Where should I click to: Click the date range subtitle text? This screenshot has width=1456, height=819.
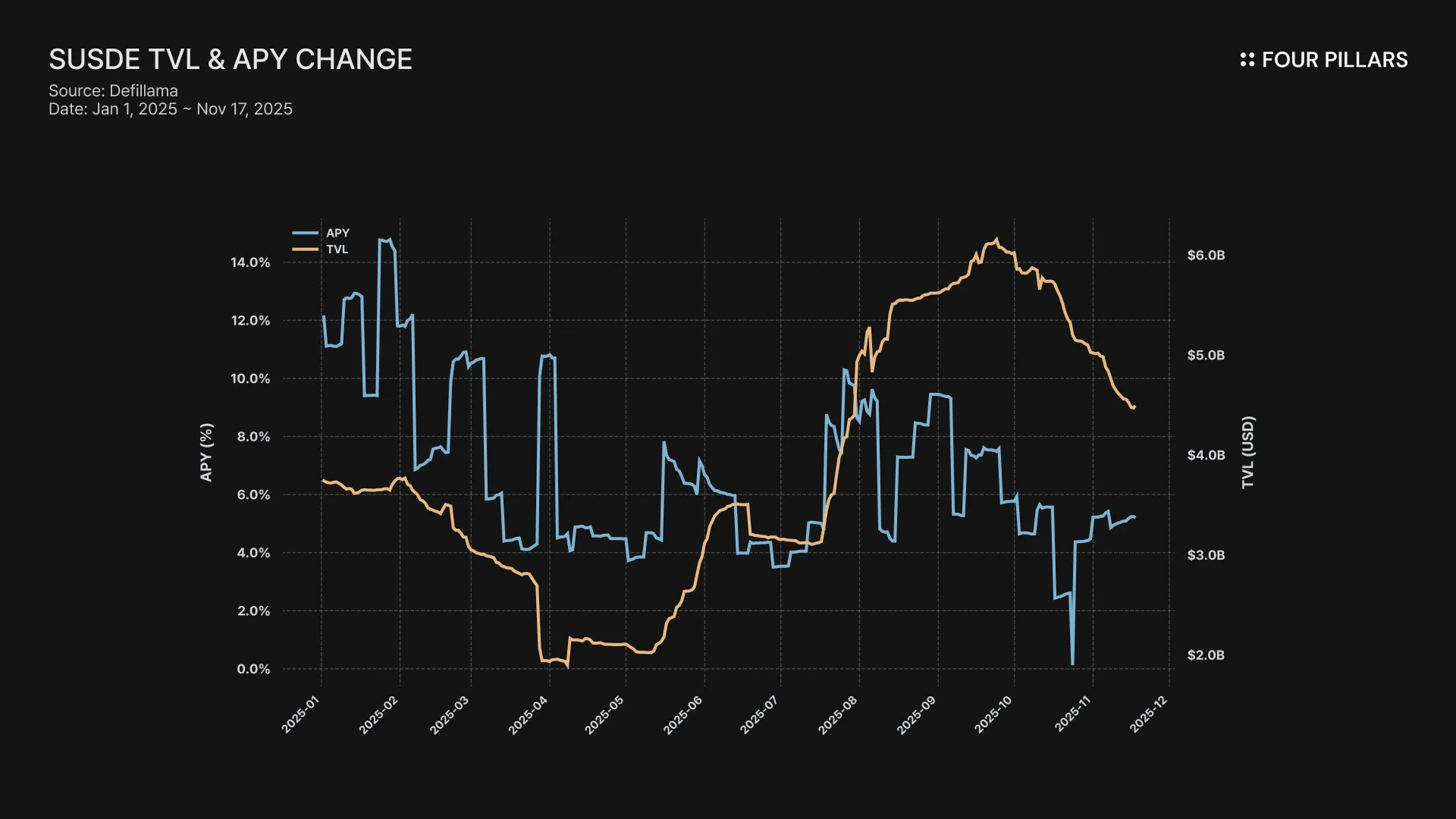tap(171, 109)
